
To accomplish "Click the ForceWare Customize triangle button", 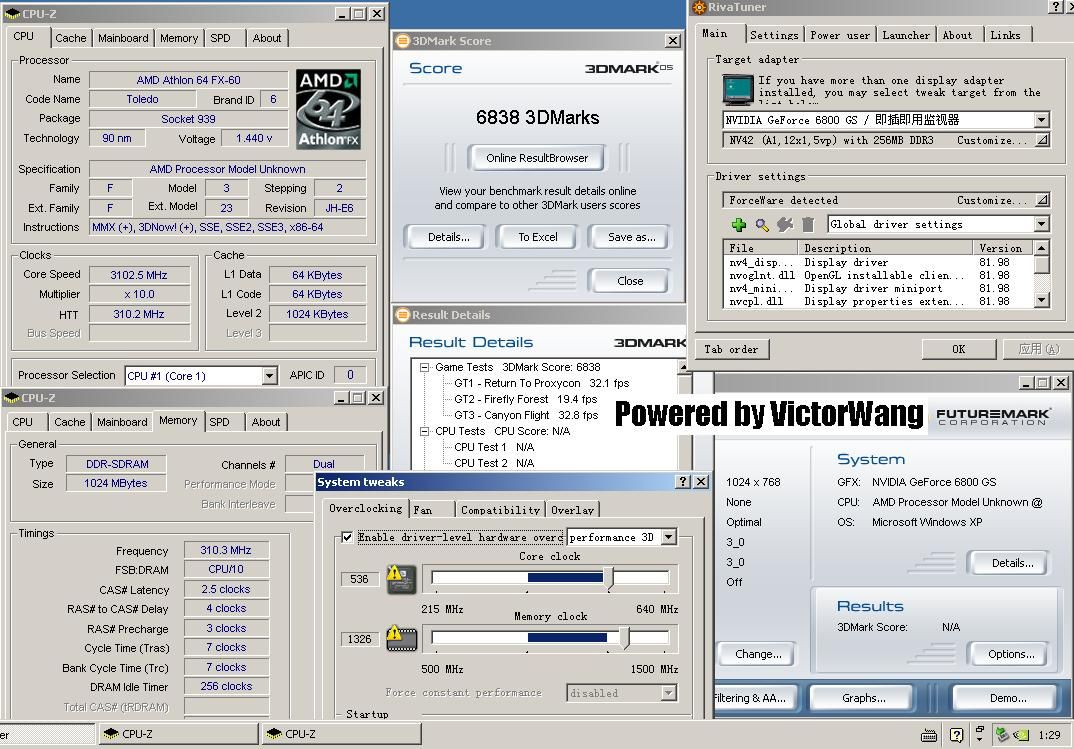I will pyautogui.click(x=1041, y=200).
